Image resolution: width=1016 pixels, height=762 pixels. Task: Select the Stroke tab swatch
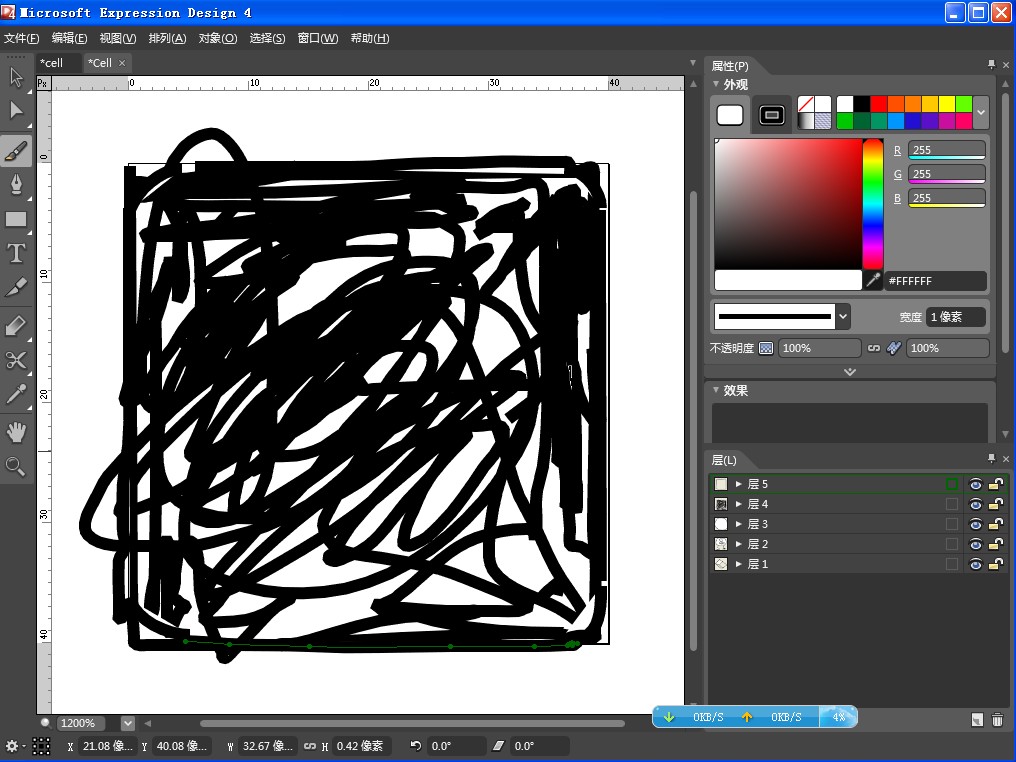(772, 115)
